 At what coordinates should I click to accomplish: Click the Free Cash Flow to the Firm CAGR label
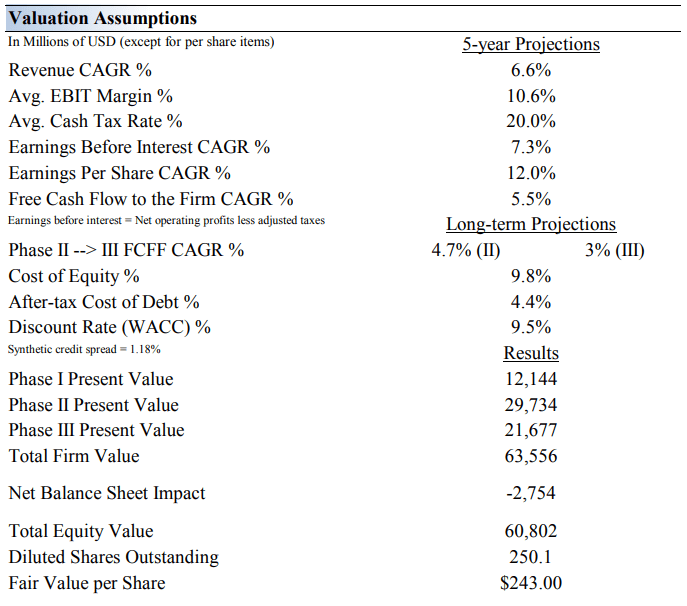coord(151,199)
